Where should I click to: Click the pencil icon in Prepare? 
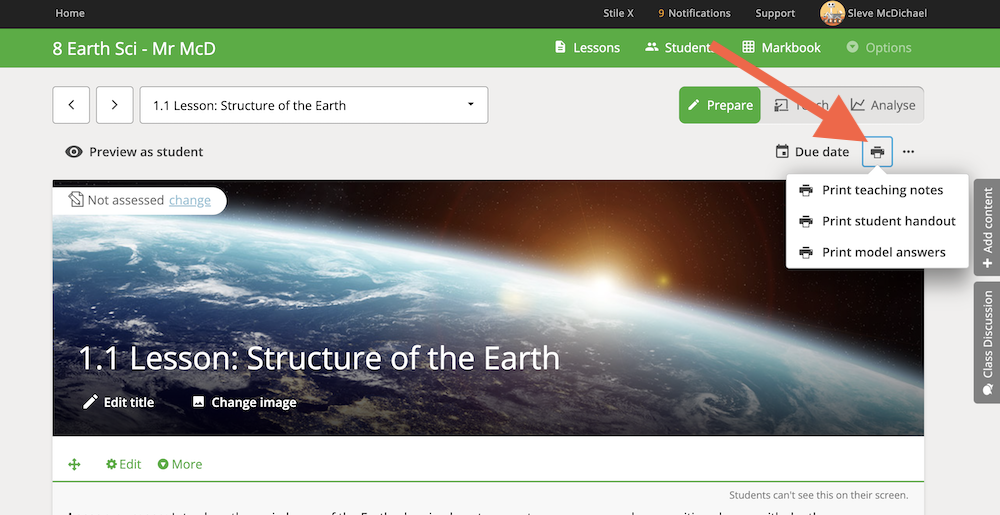[694, 105]
